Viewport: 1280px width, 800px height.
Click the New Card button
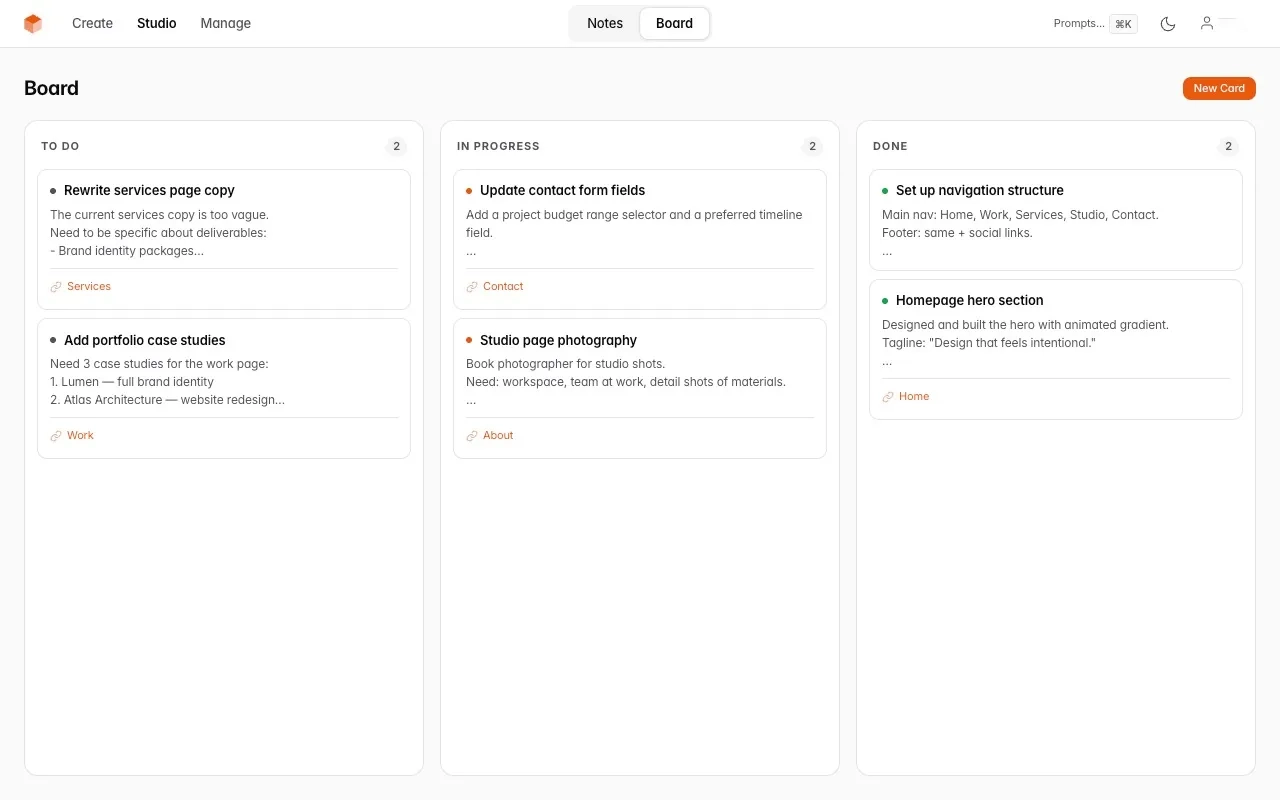pos(1219,88)
